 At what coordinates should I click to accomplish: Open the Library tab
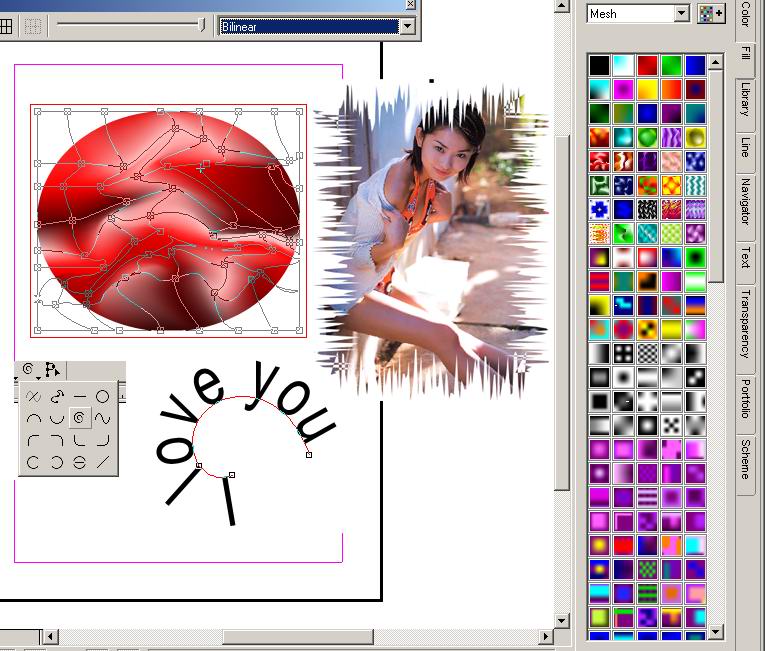point(745,100)
